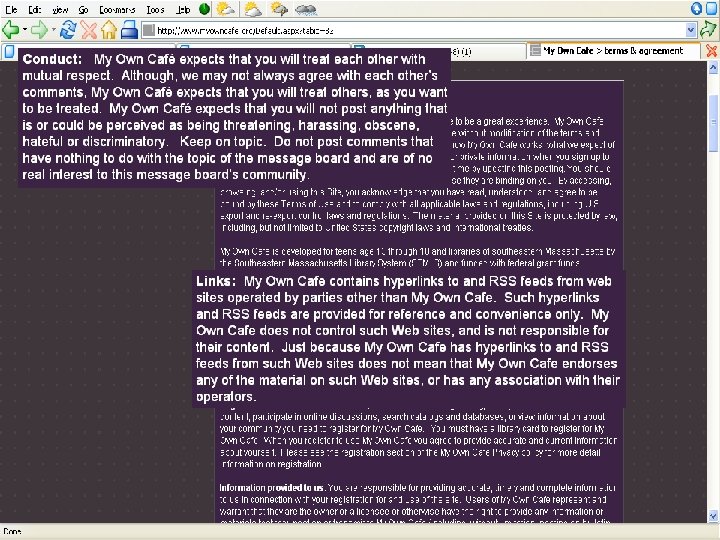
Task: Click the vertical scrollbar thumb
Action: (x=713, y=122)
